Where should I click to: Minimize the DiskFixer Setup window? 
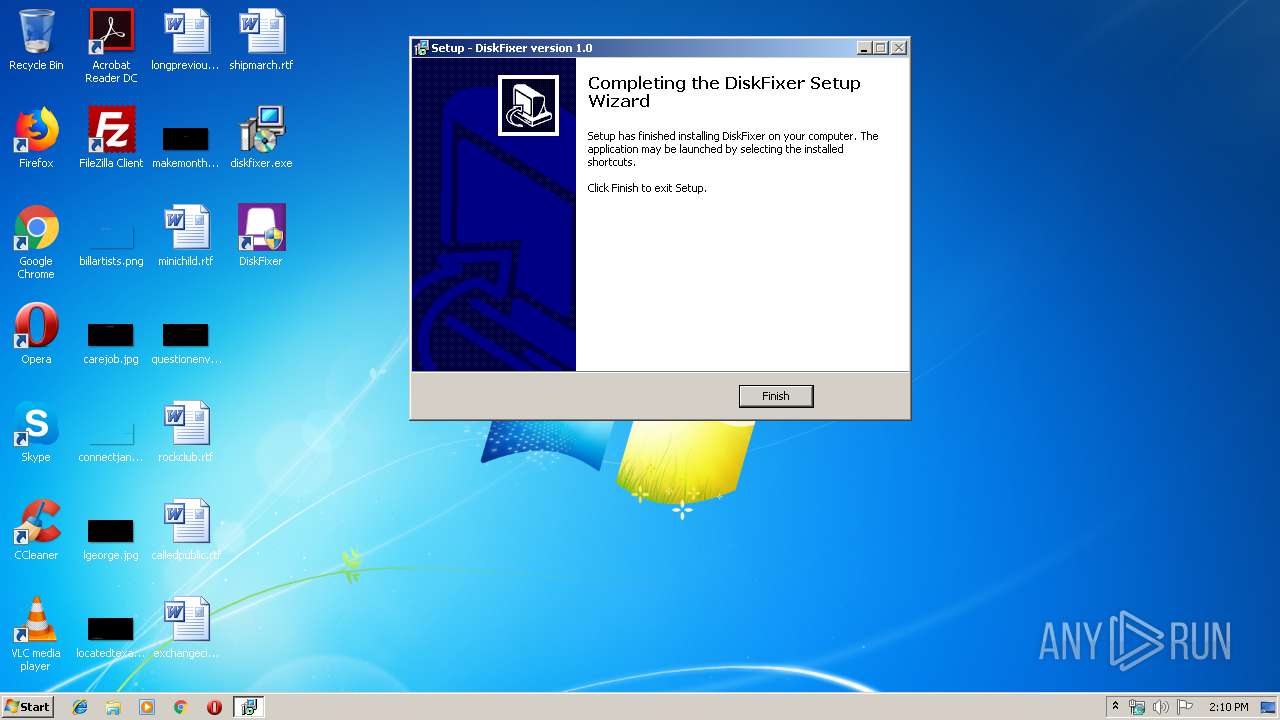point(865,48)
